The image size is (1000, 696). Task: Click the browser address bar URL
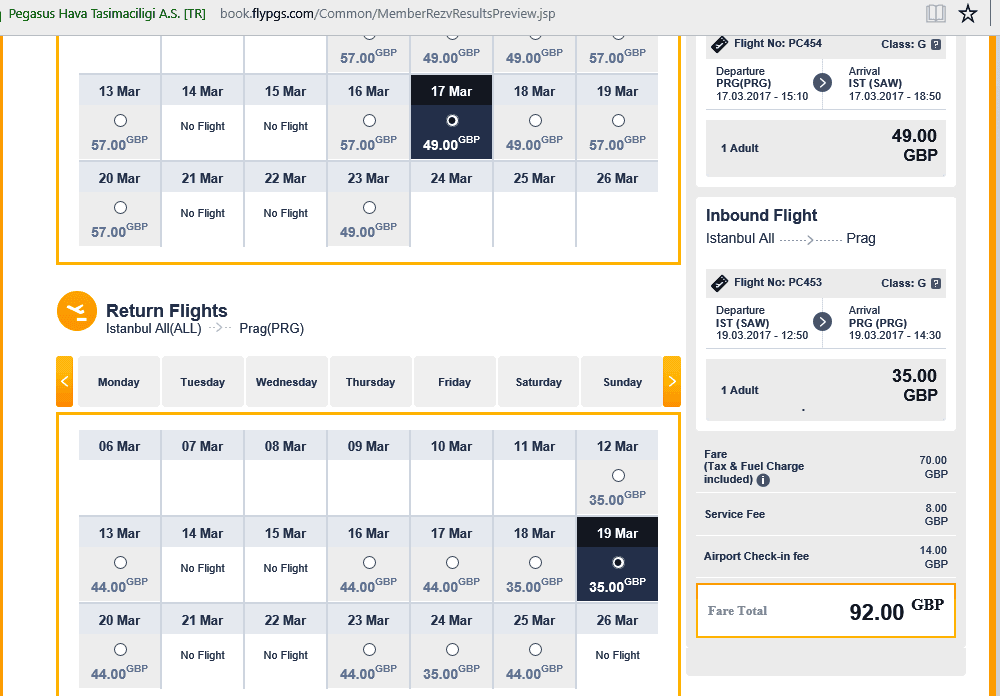click(x=388, y=13)
